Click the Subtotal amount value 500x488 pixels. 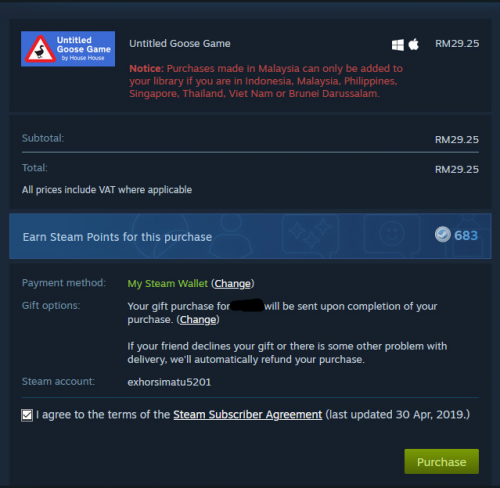click(x=457, y=139)
